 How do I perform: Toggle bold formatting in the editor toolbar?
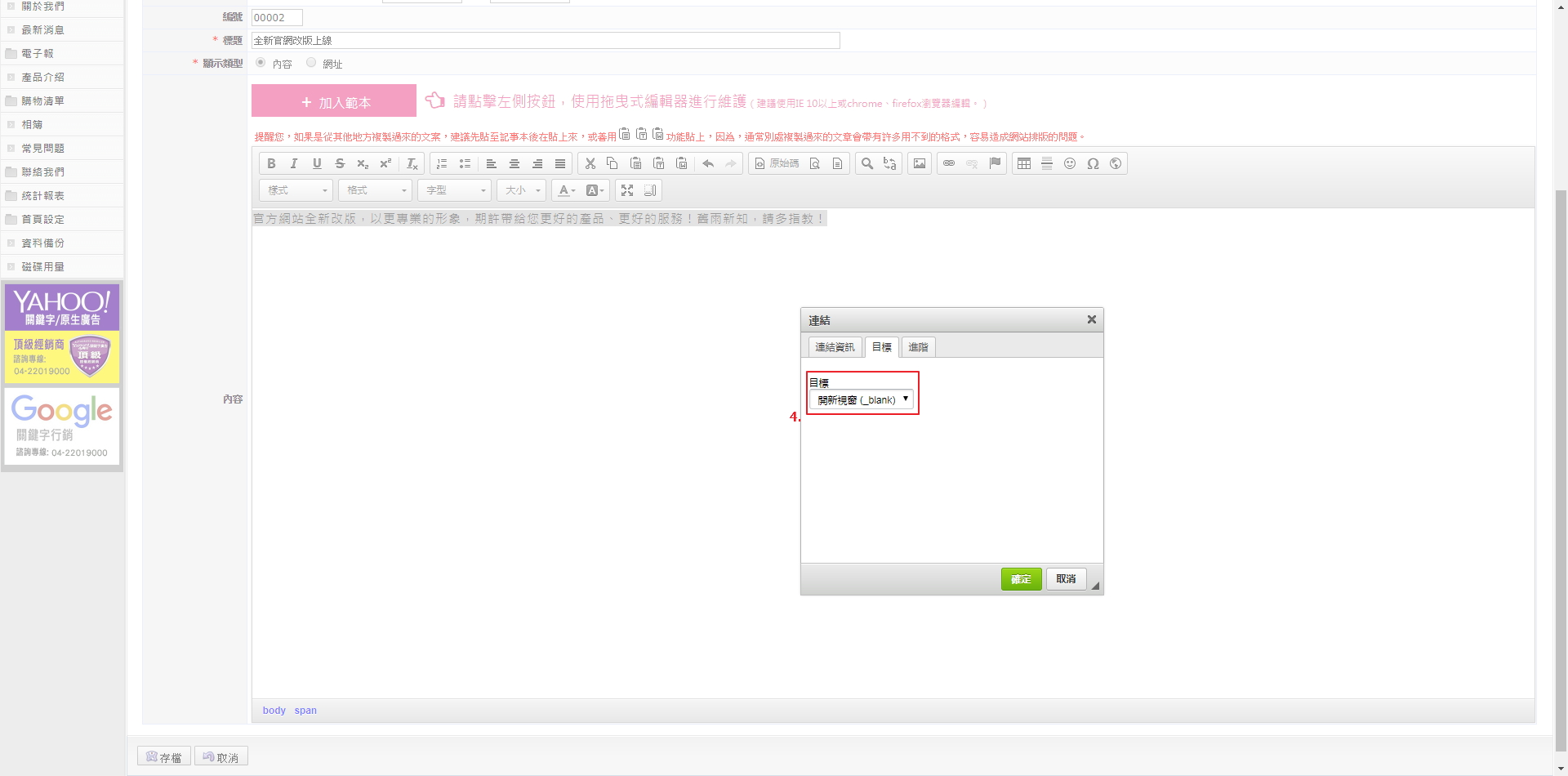click(x=271, y=164)
